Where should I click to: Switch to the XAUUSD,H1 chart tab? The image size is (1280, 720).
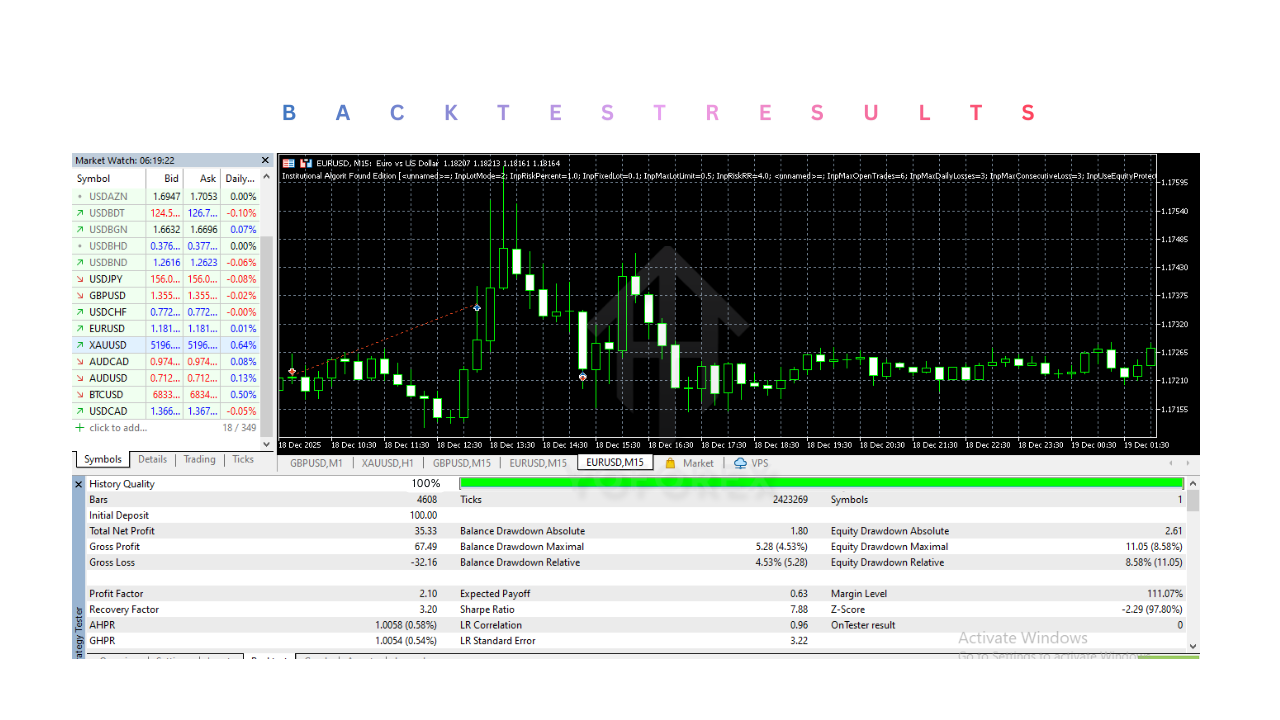pyautogui.click(x=390, y=463)
